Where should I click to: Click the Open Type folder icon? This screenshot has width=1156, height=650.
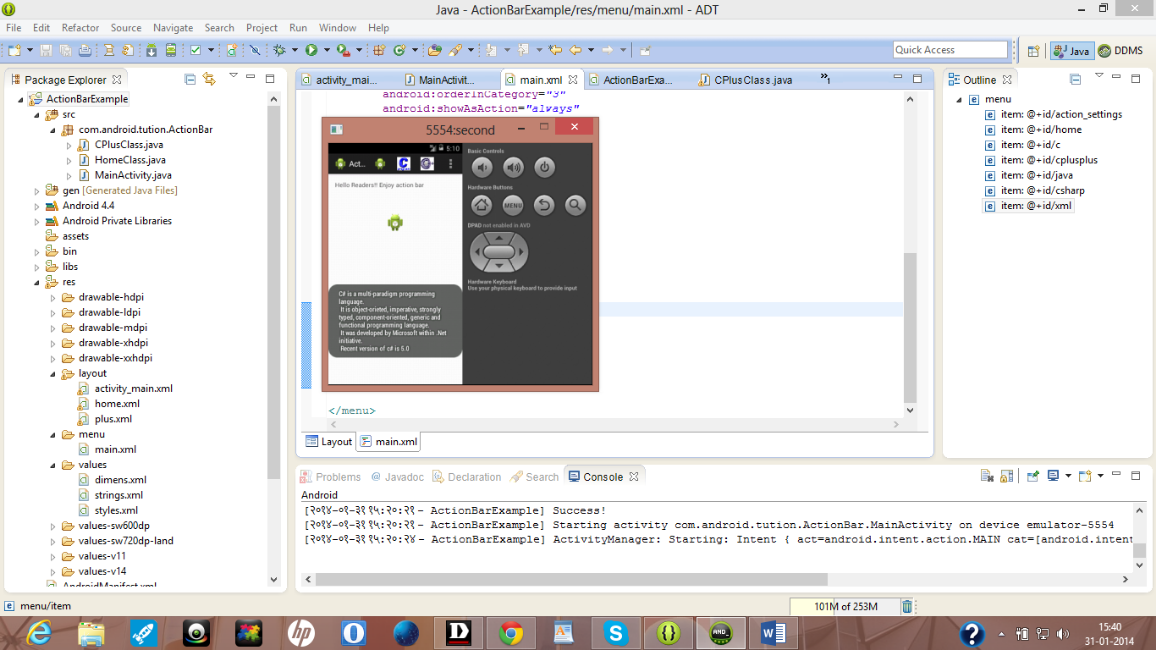[434, 50]
